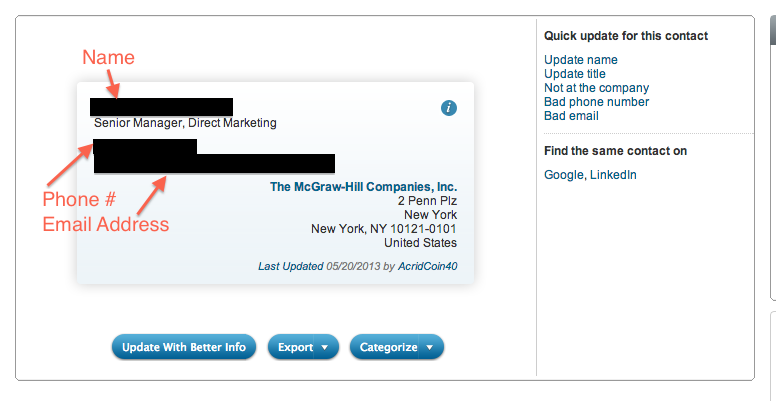Find the same contact on LinkedIn
The image size is (776, 401).
pos(613,175)
